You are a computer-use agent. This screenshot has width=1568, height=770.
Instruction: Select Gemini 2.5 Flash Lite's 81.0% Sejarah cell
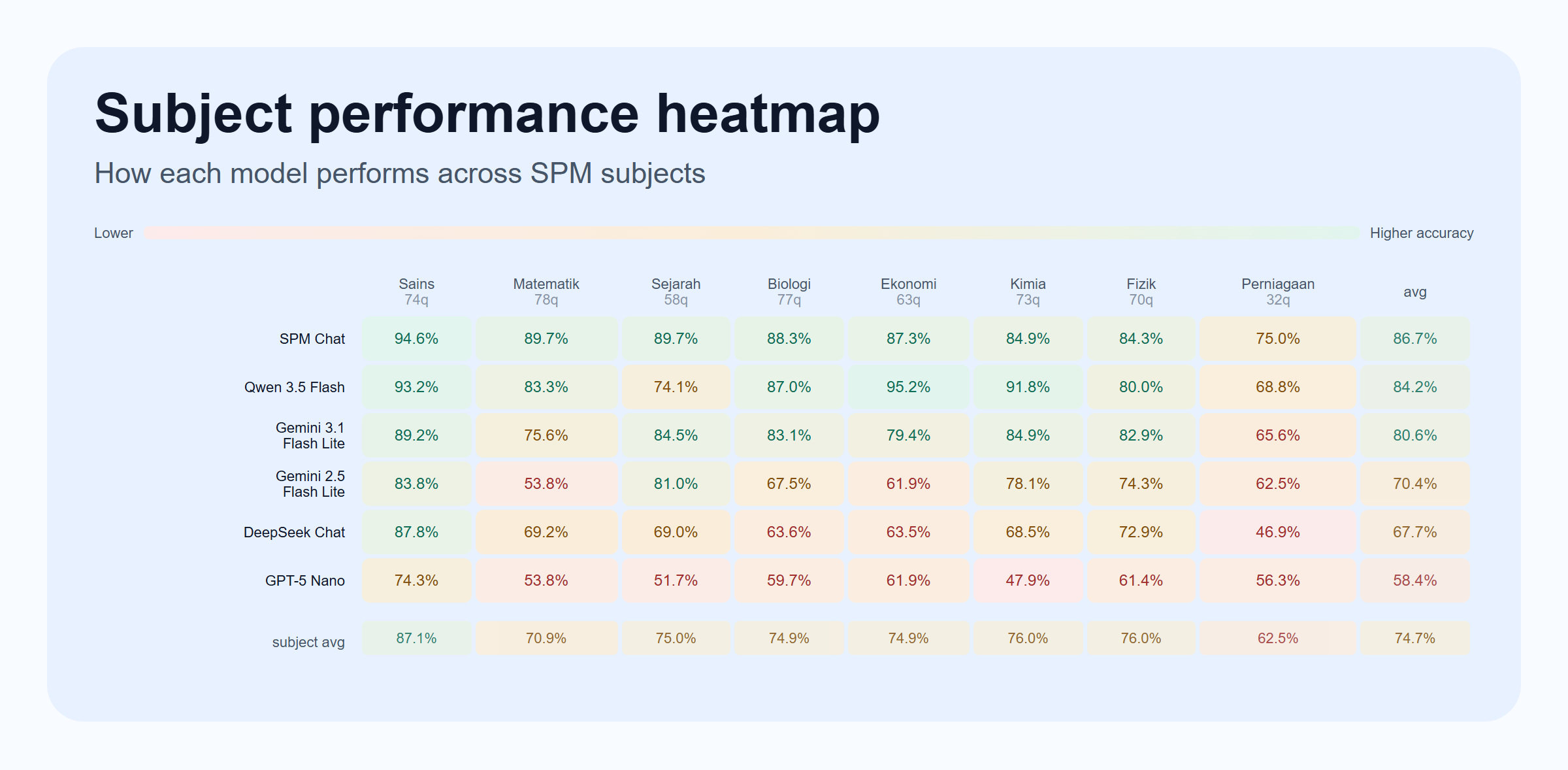(x=676, y=484)
